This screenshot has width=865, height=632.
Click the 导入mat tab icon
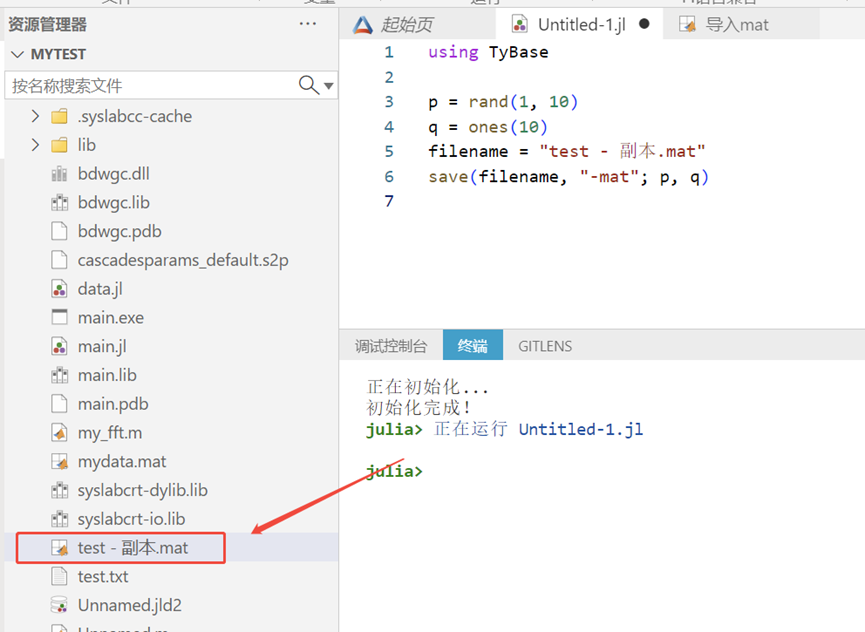687,24
